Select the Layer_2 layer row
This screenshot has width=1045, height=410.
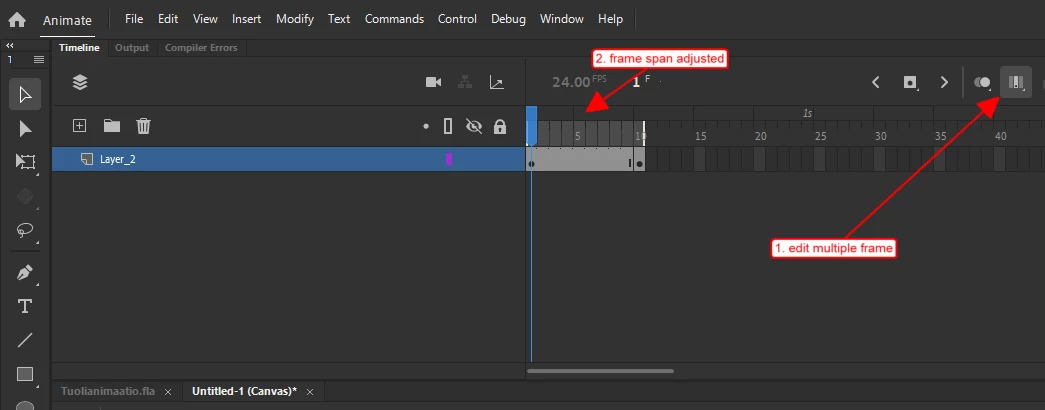(x=289, y=159)
